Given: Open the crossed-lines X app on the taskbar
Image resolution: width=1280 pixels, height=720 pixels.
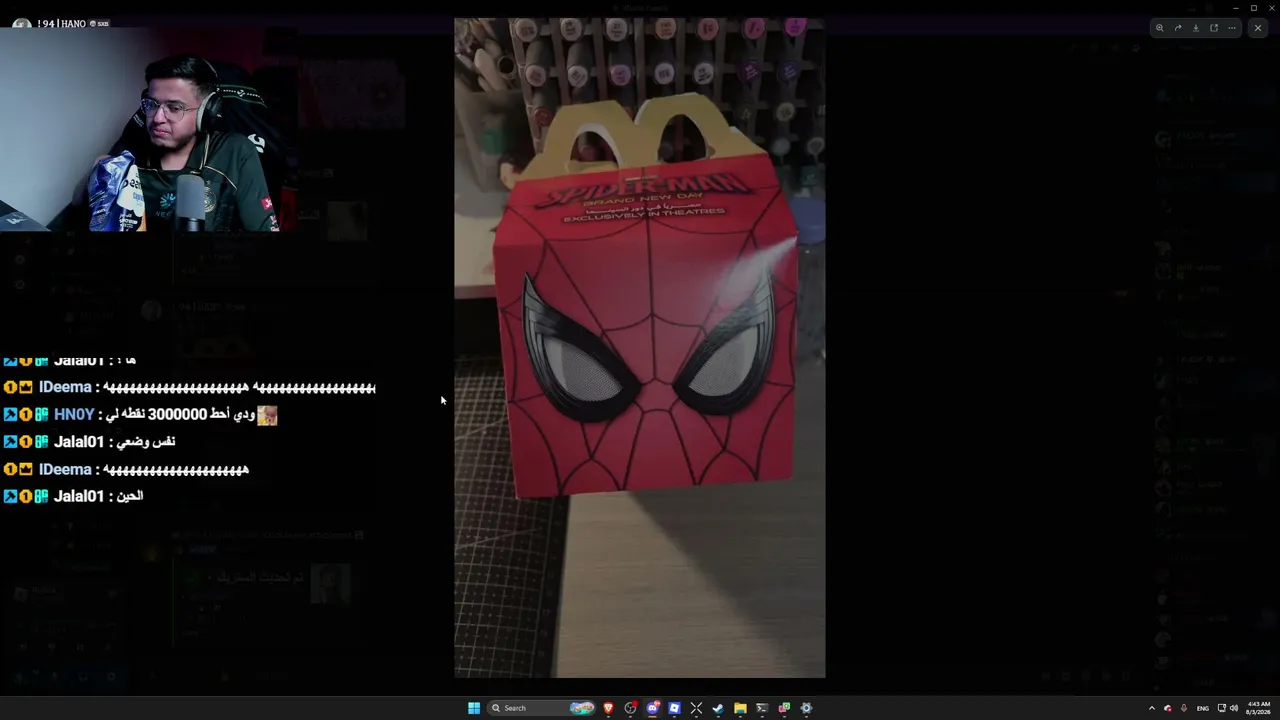Looking at the screenshot, I should tap(696, 708).
